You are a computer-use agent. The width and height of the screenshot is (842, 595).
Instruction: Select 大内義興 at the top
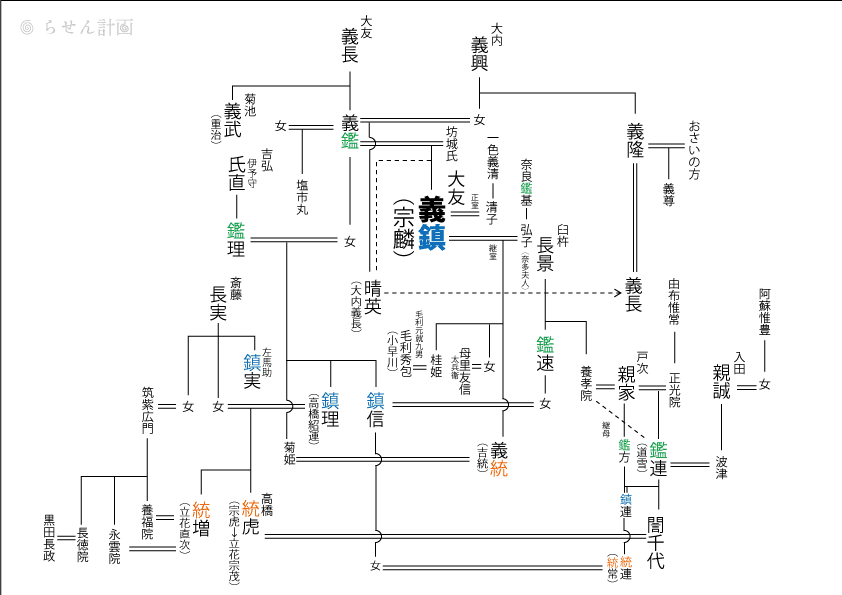tap(485, 47)
